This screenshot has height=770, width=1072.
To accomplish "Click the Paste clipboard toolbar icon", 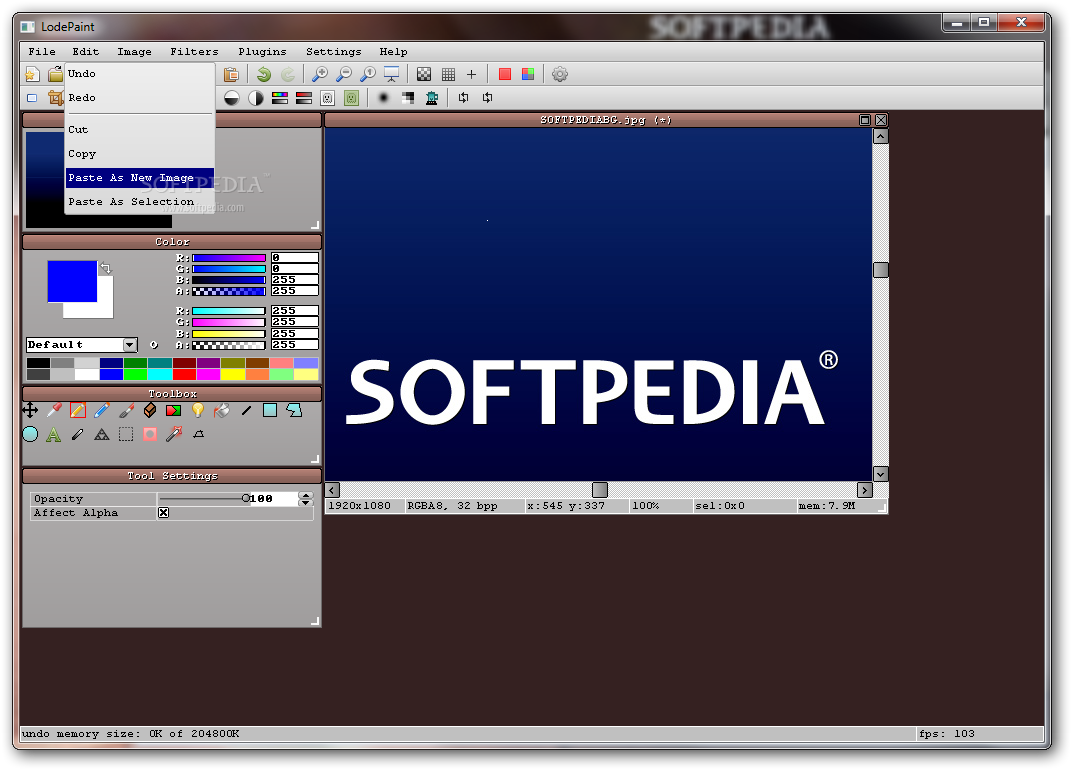I will (231, 75).
